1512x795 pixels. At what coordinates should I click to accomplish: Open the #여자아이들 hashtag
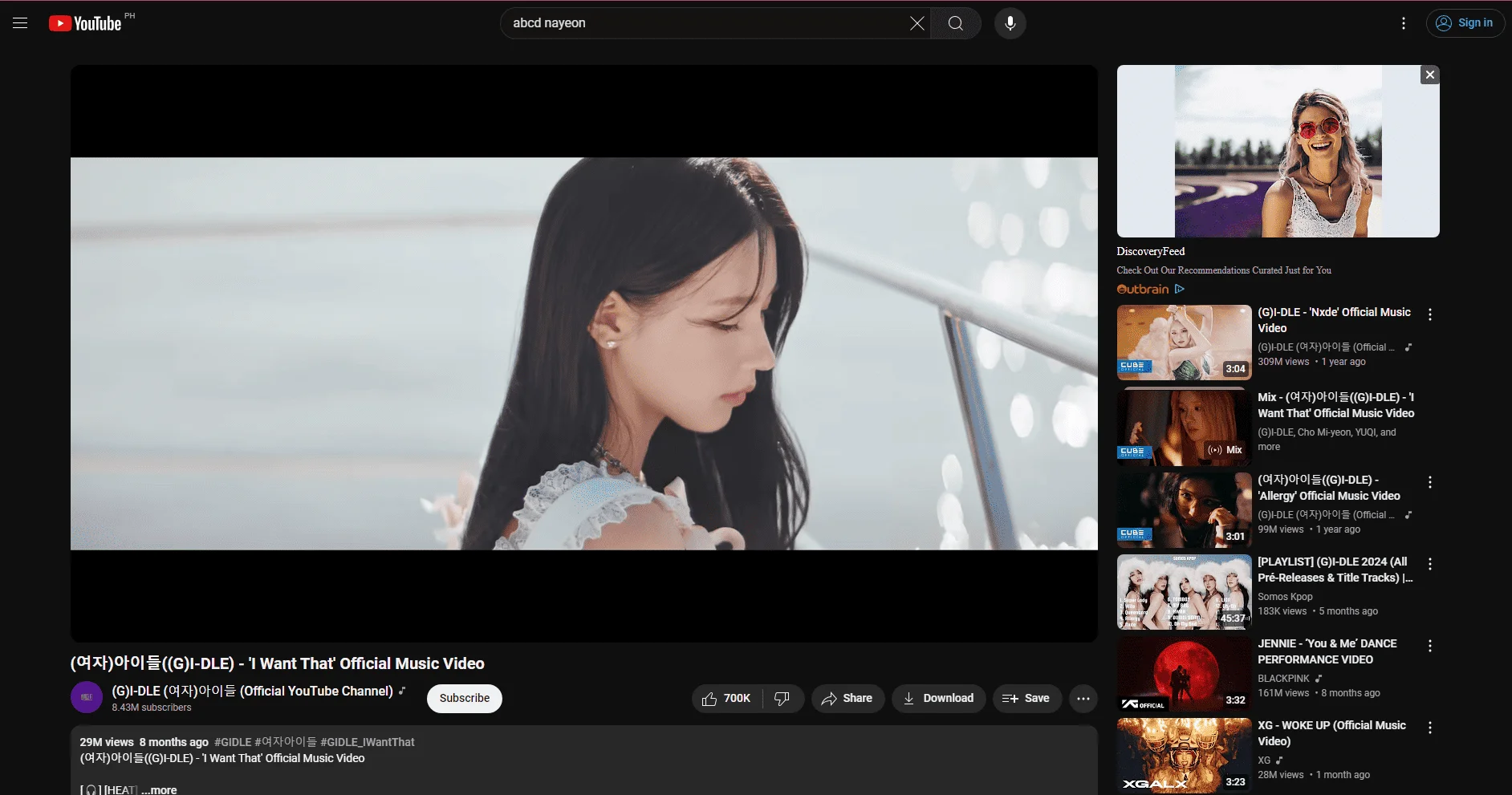click(286, 742)
